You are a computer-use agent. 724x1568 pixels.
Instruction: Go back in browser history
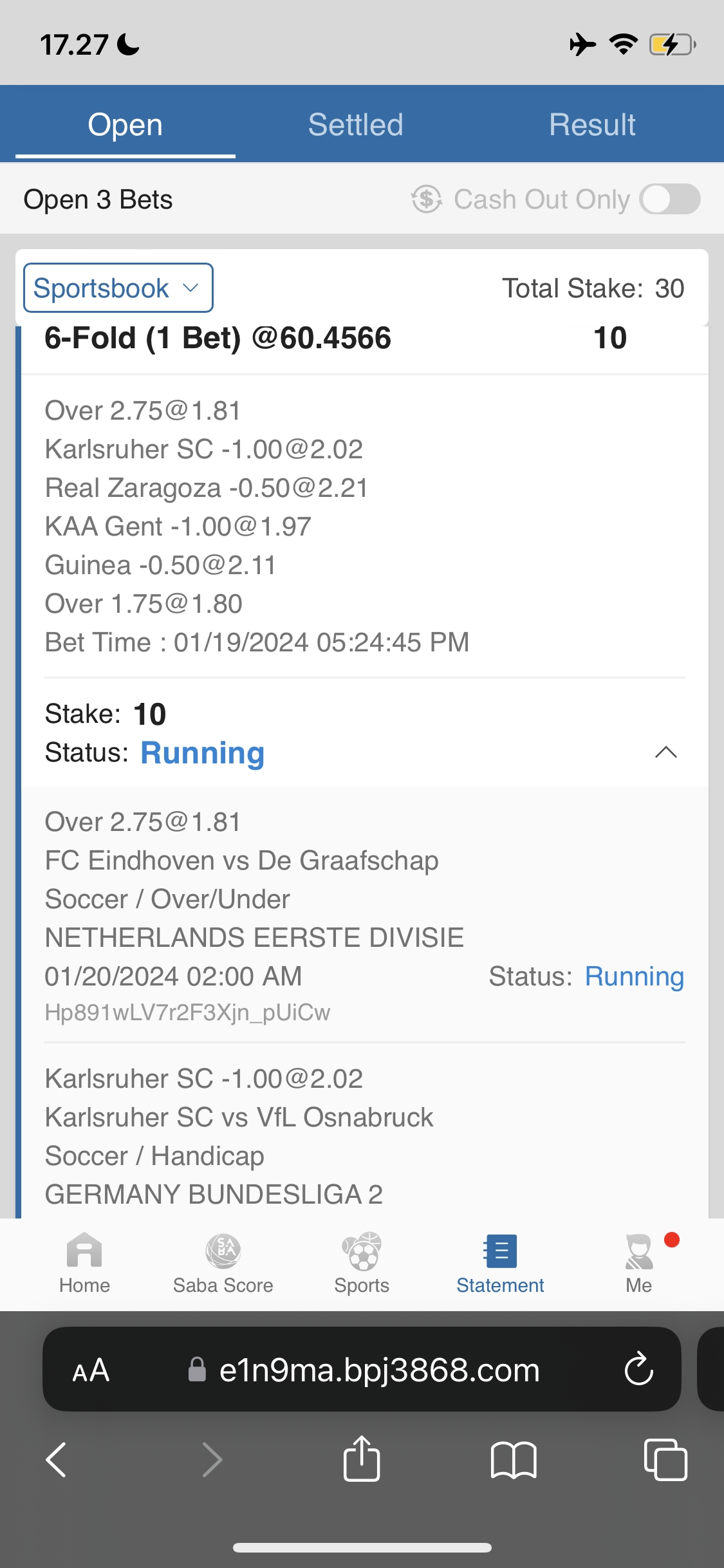point(57,1459)
